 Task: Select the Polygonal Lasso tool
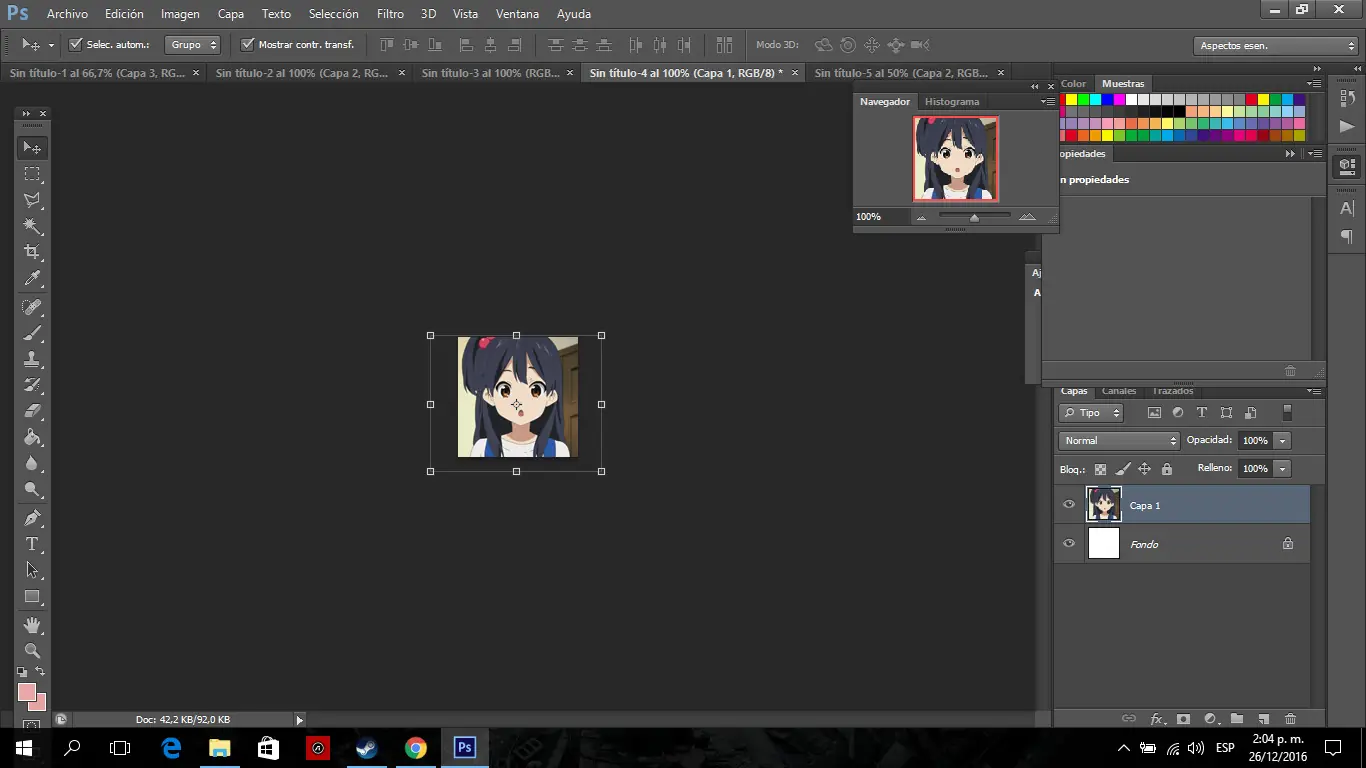click(x=32, y=200)
